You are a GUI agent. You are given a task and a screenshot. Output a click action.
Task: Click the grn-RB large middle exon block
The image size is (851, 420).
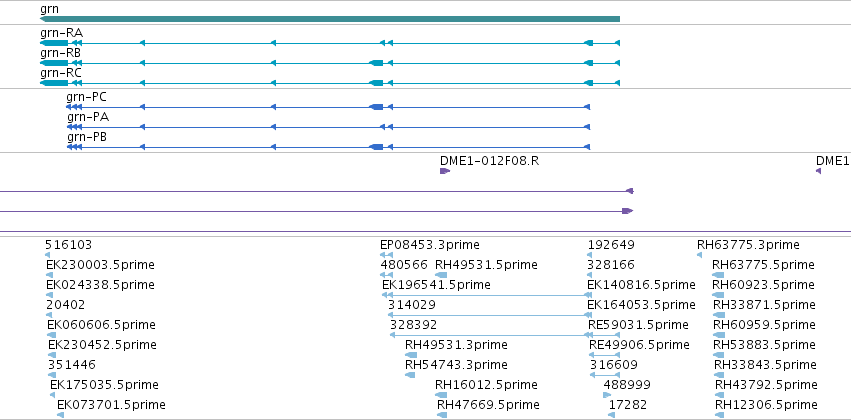(x=376, y=63)
